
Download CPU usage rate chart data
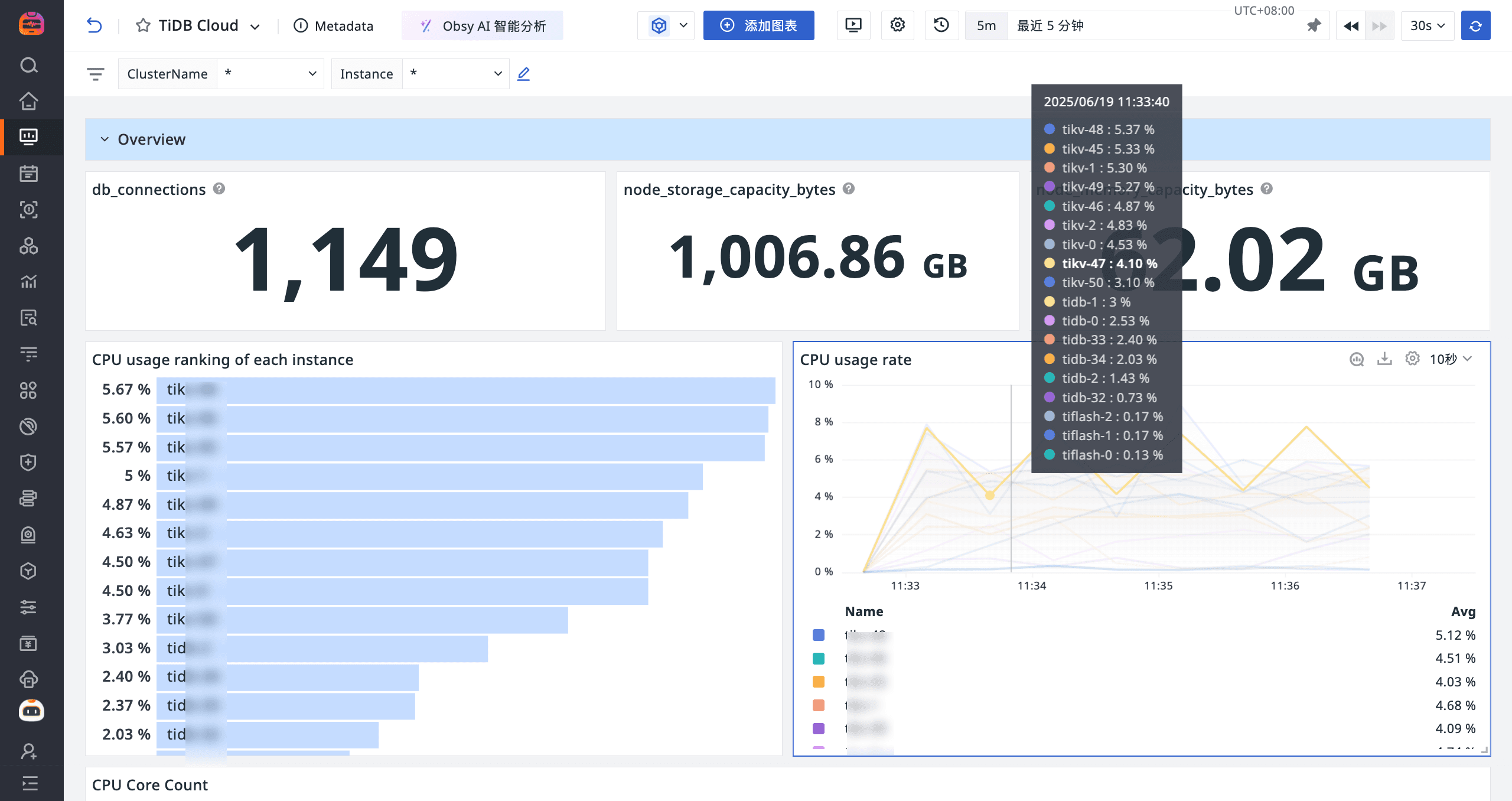[x=1384, y=359]
